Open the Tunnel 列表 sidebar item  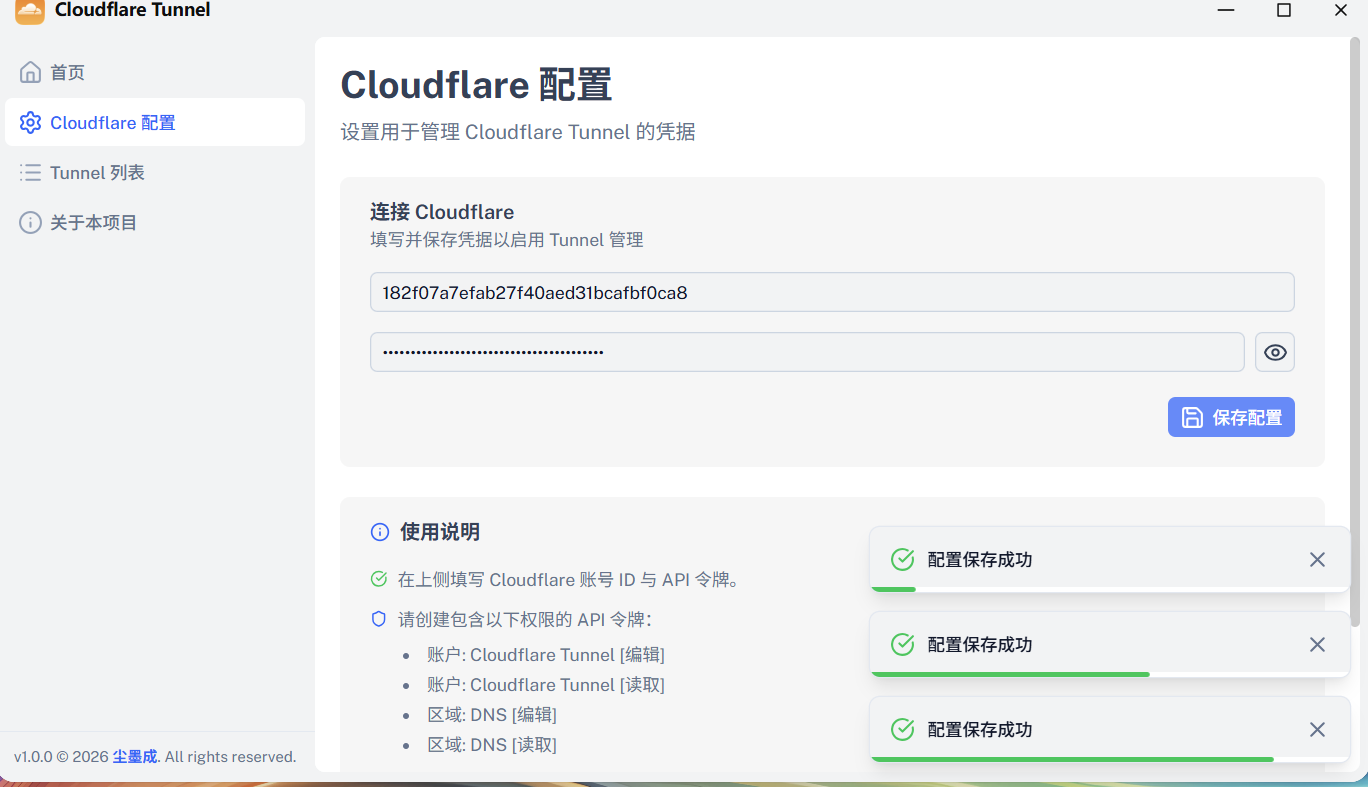(98, 173)
